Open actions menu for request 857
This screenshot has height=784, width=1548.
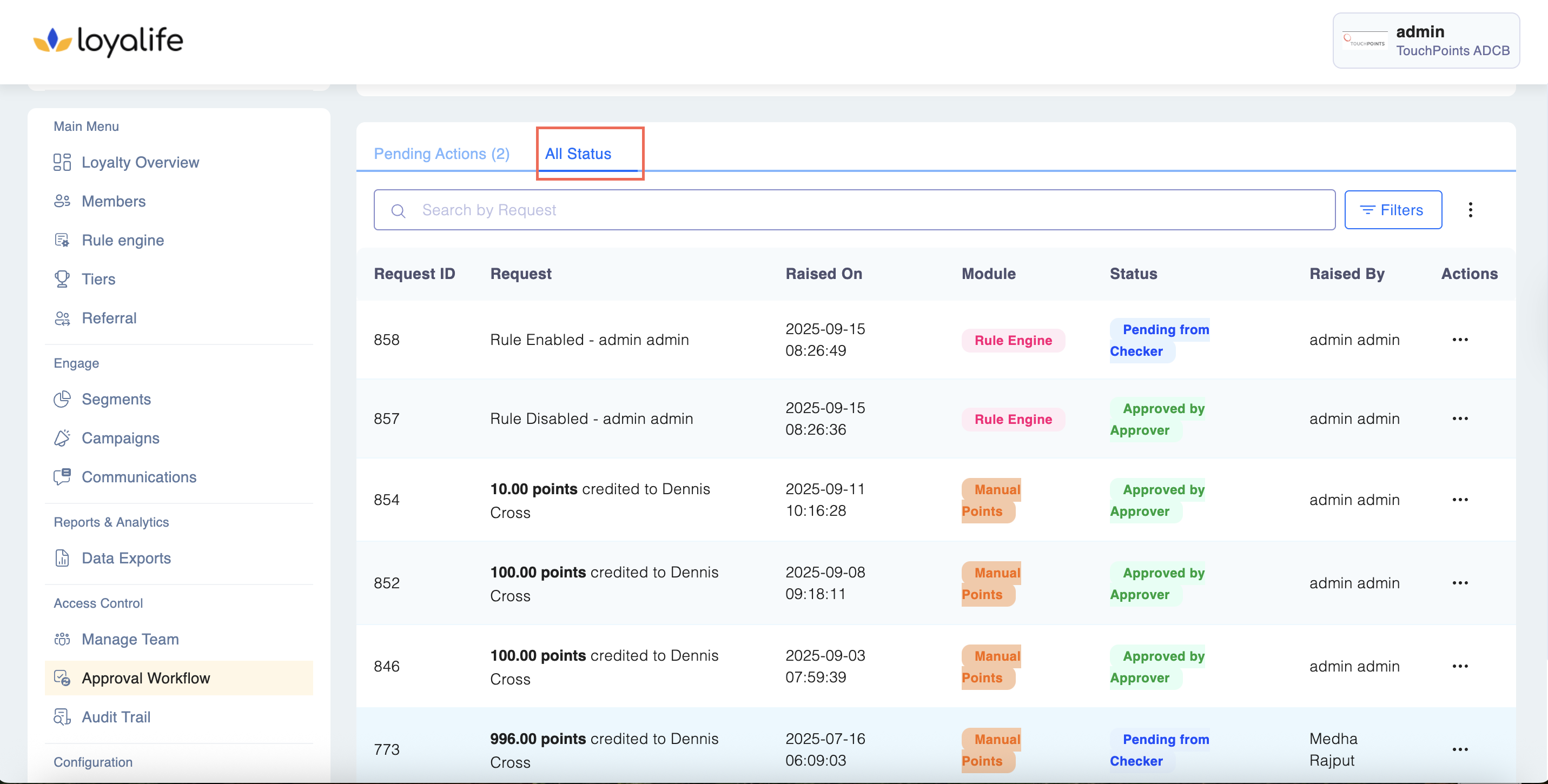pos(1460,418)
